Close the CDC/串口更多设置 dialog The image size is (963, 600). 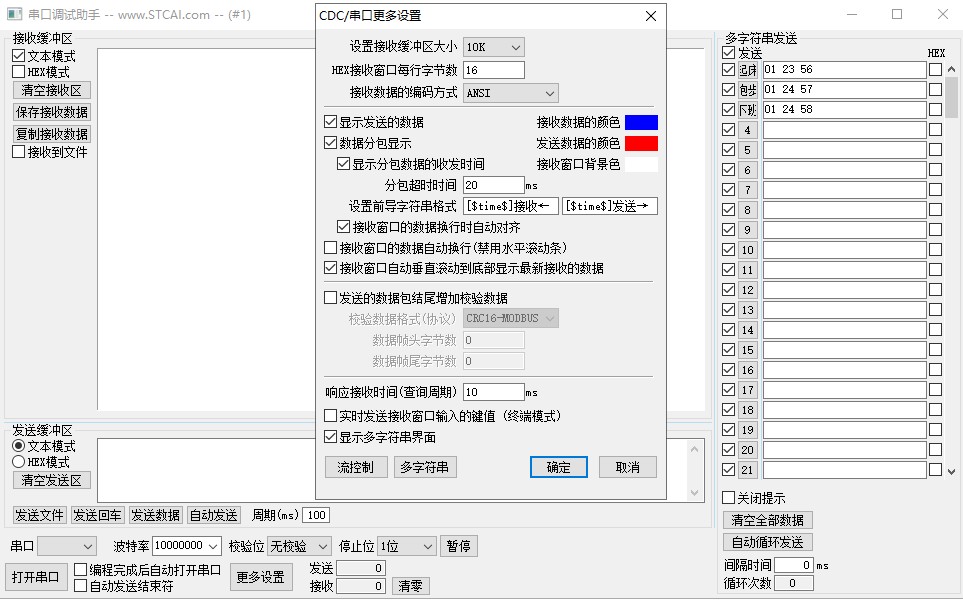pos(651,16)
